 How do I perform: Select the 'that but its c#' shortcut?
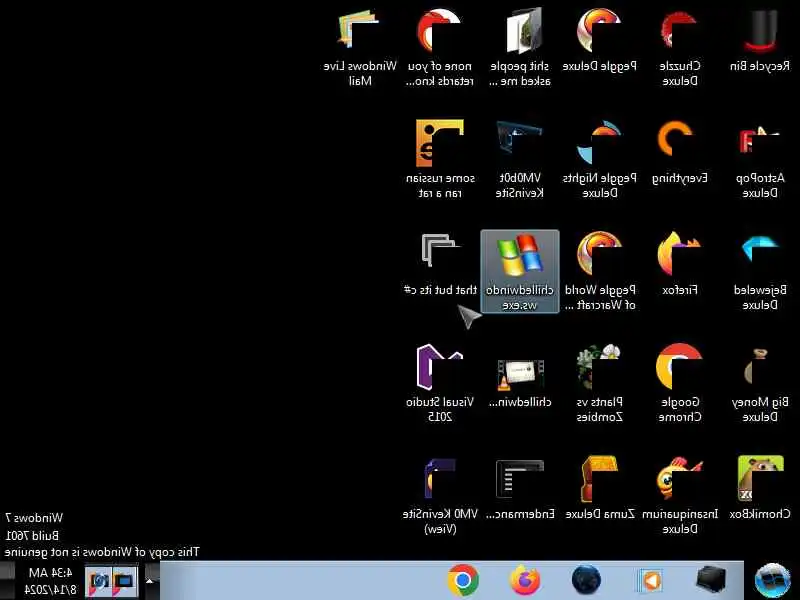[440, 266]
